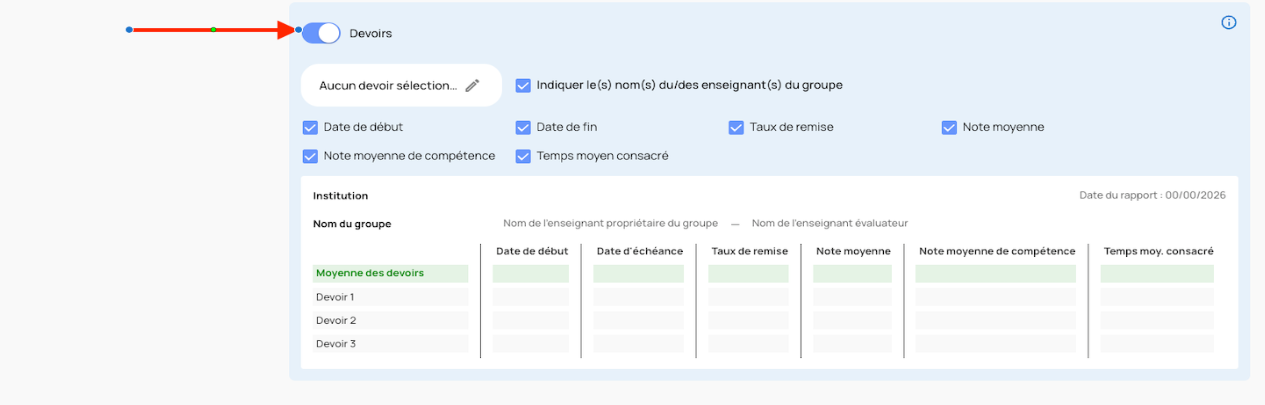Image resolution: width=1265 pixels, height=405 pixels.
Task: Click the 'Temps moy. consacré' column header
Action: click(x=1158, y=251)
